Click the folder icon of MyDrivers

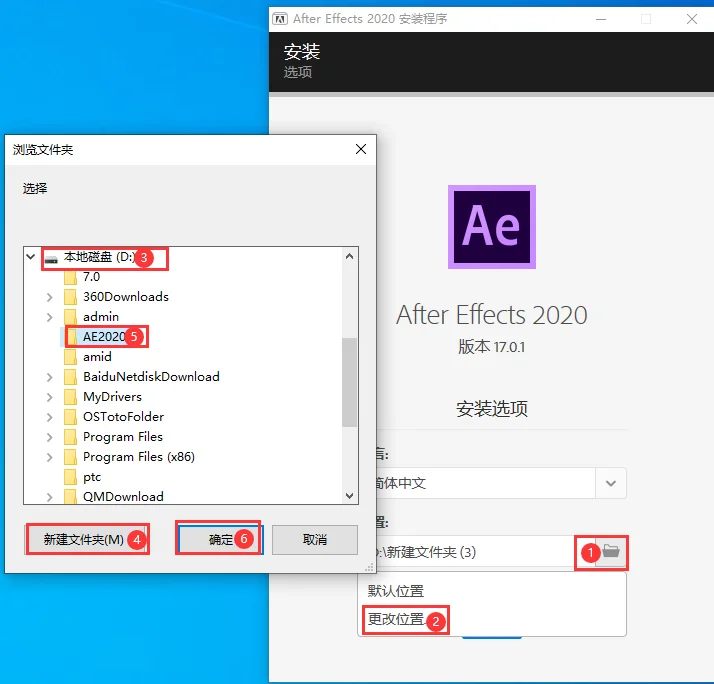pos(70,397)
